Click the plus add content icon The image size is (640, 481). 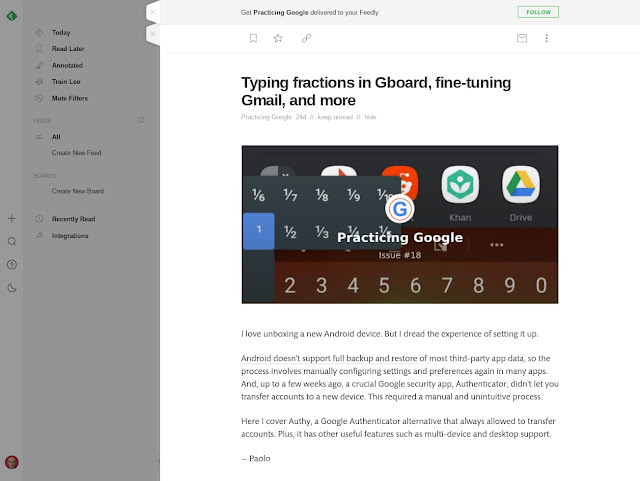click(x=12, y=218)
